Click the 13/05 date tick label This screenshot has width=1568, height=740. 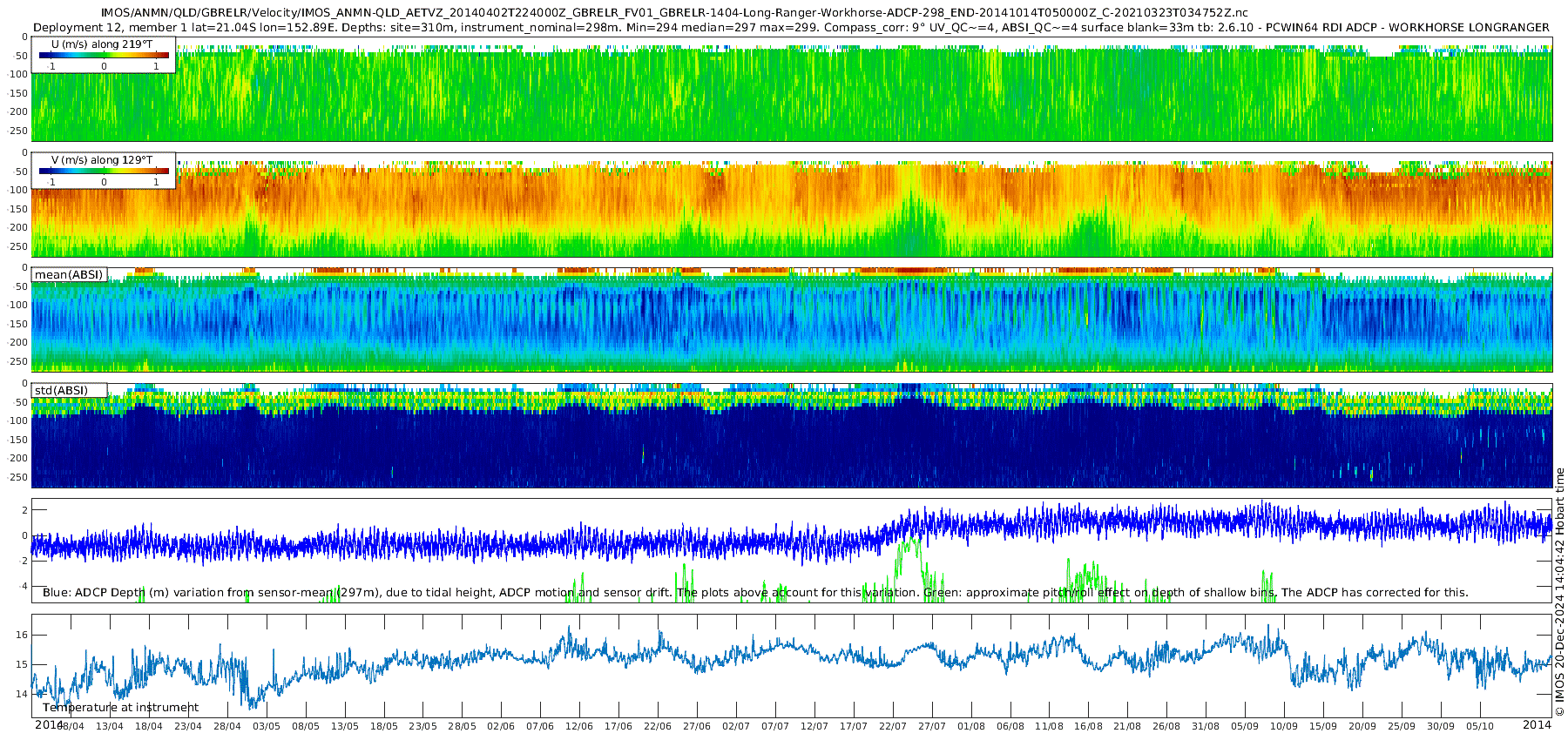(344, 726)
